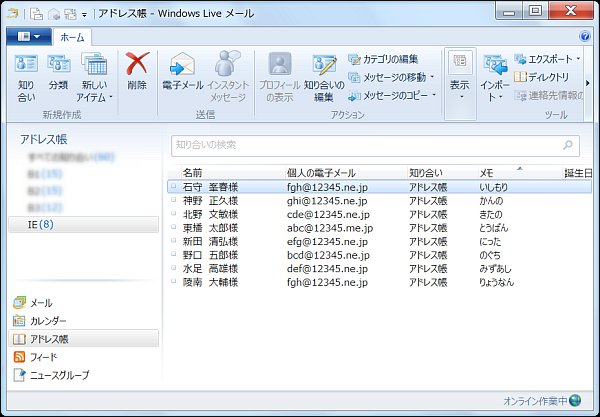This screenshot has height=417, width=600.
Task: Click the first quick access toolbar icon
Action: (36, 14)
